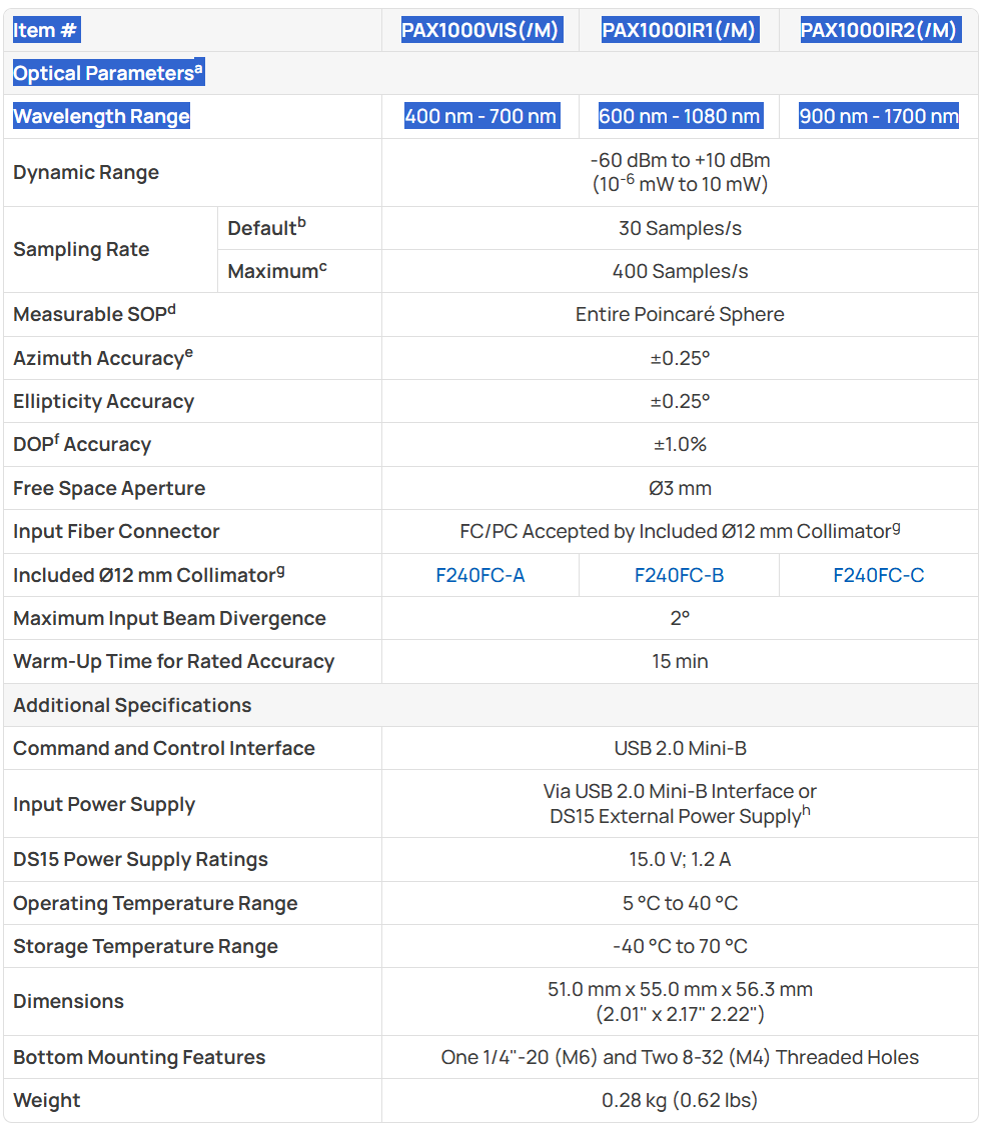Click the 0.28 kg weight value
The image size is (983, 1129).
pos(680,1100)
